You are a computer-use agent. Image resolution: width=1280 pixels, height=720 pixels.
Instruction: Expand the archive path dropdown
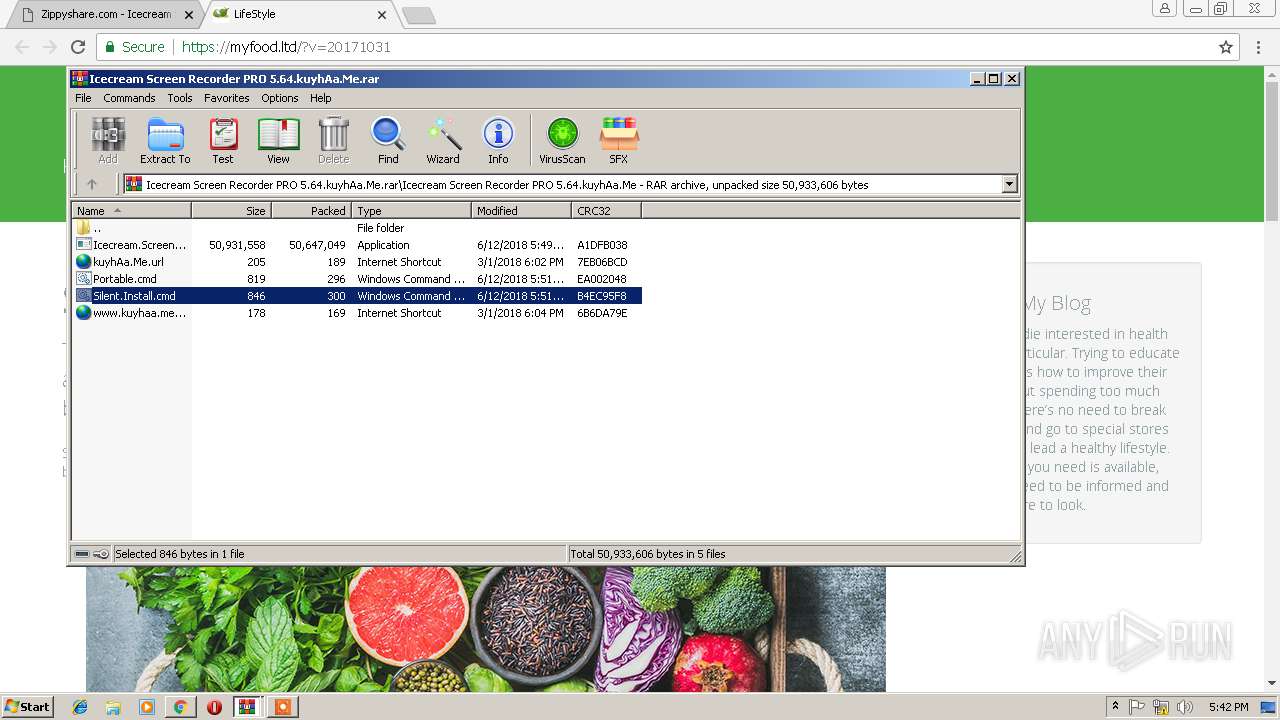coord(1009,184)
